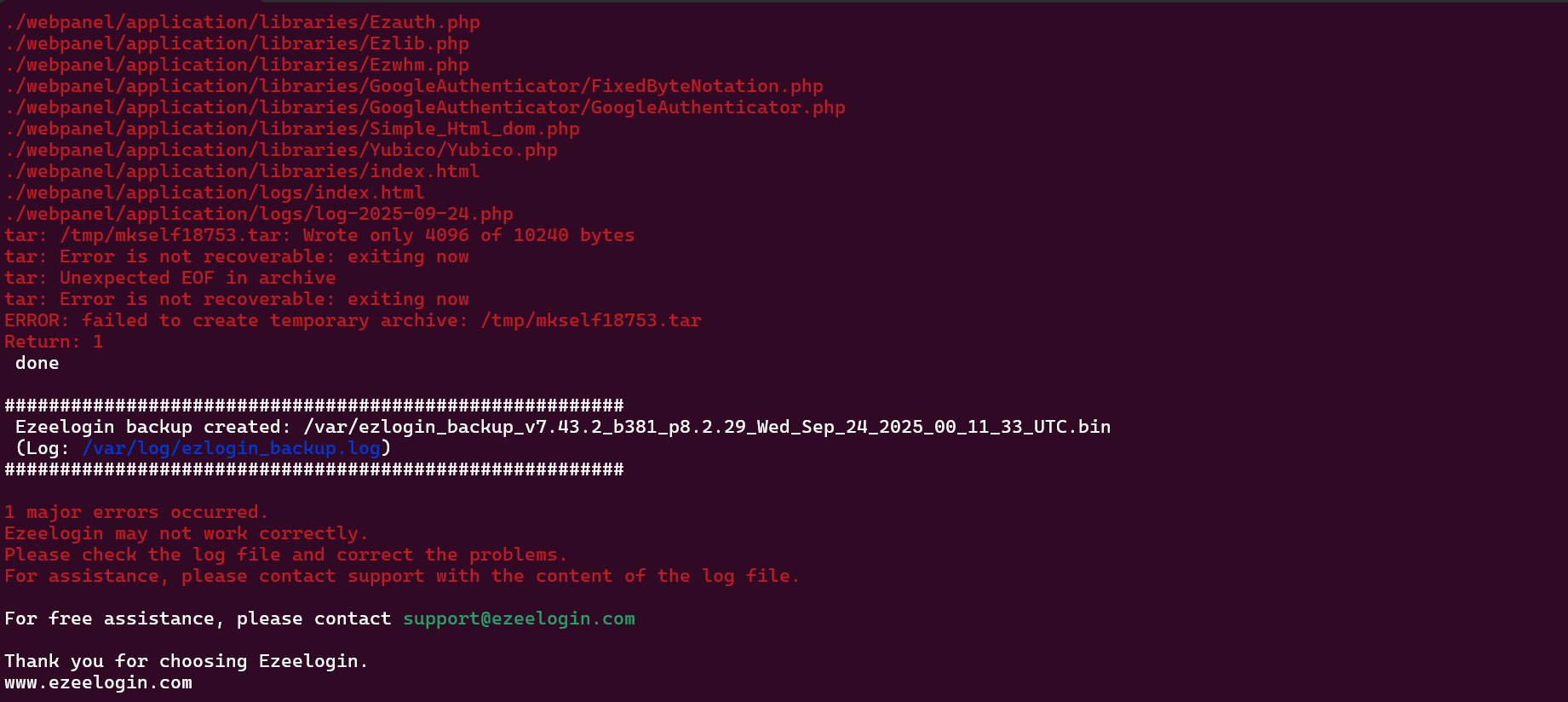Click the 'Ezeelogin may not work correctly.' line
Image resolution: width=1568 pixels, height=702 pixels.
pos(186,533)
